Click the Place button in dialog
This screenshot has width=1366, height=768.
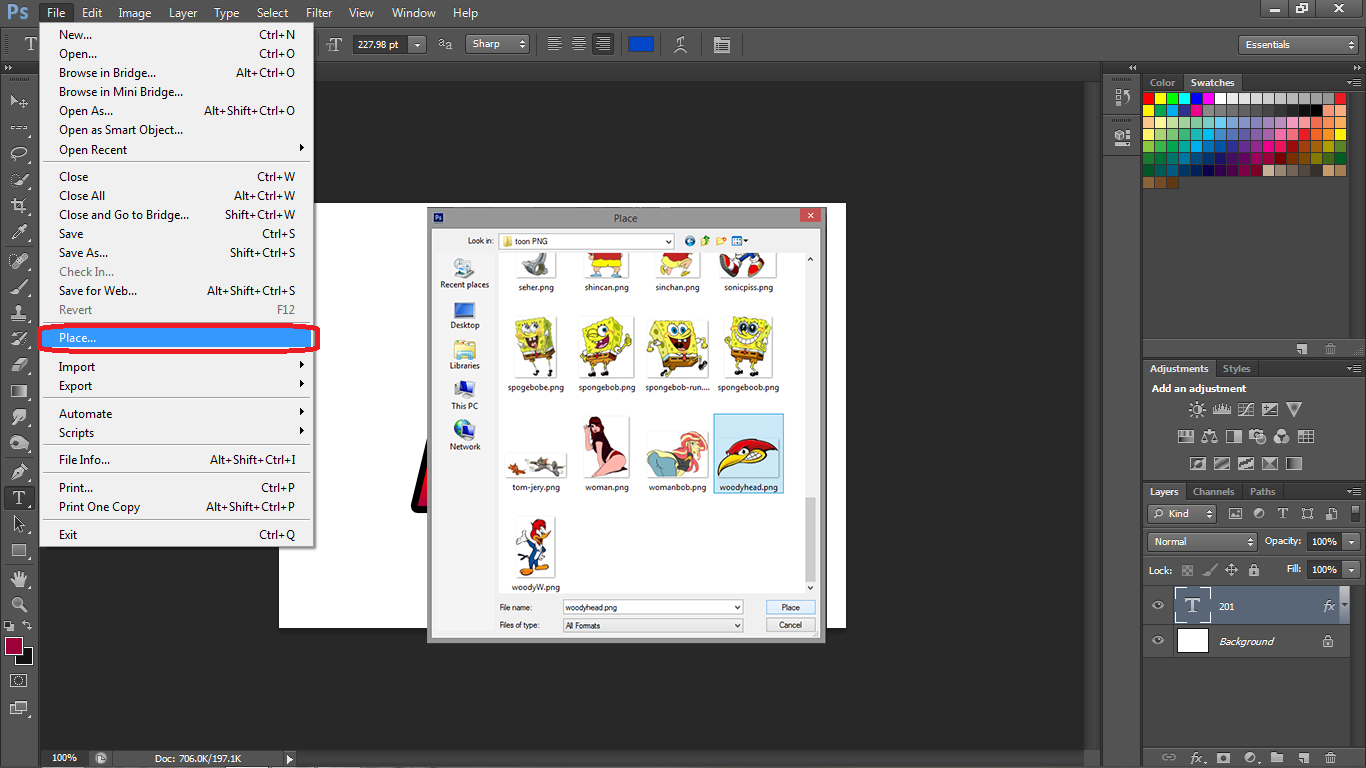pyautogui.click(x=791, y=607)
